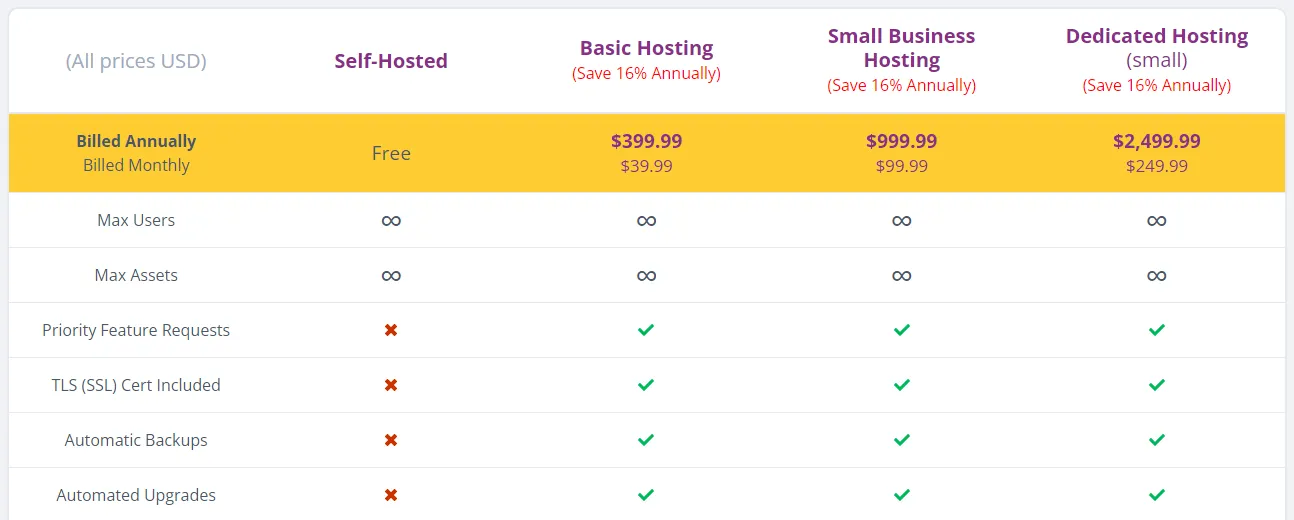The width and height of the screenshot is (1294, 520).
Task: Click Dedicated Hosting Automatic Backups checkmark
Action: (x=1157, y=440)
